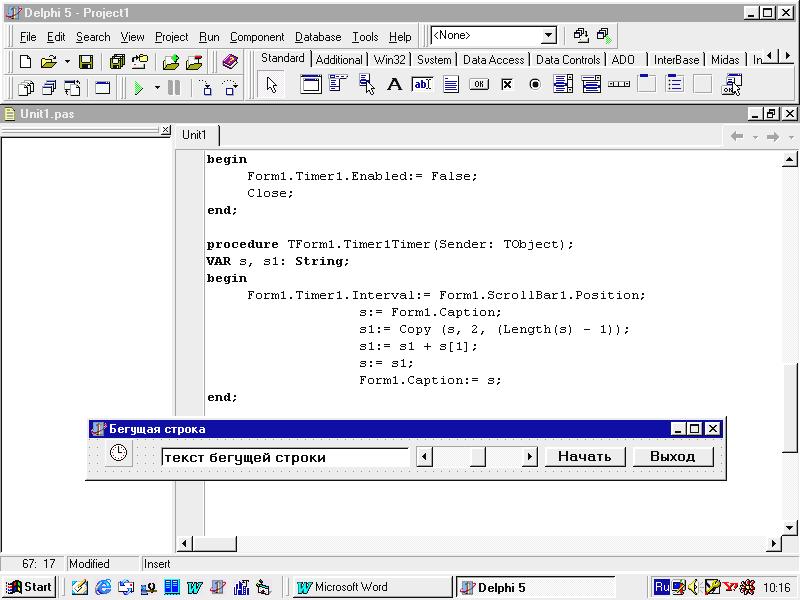Save the unit with the floppy icon
The height and width of the screenshot is (600, 800).
86,62
